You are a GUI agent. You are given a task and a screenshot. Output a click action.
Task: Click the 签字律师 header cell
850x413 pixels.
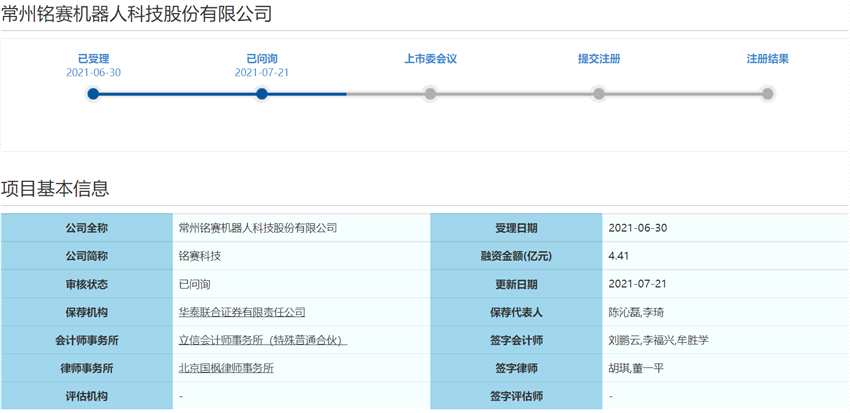click(x=516, y=369)
